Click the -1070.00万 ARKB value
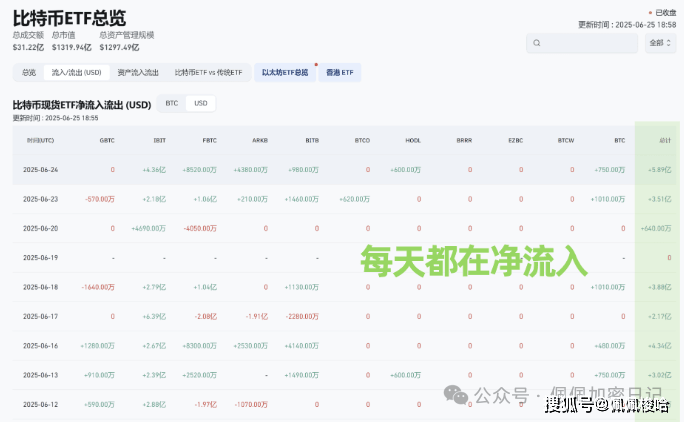The width and height of the screenshot is (684, 422). [x=251, y=405]
